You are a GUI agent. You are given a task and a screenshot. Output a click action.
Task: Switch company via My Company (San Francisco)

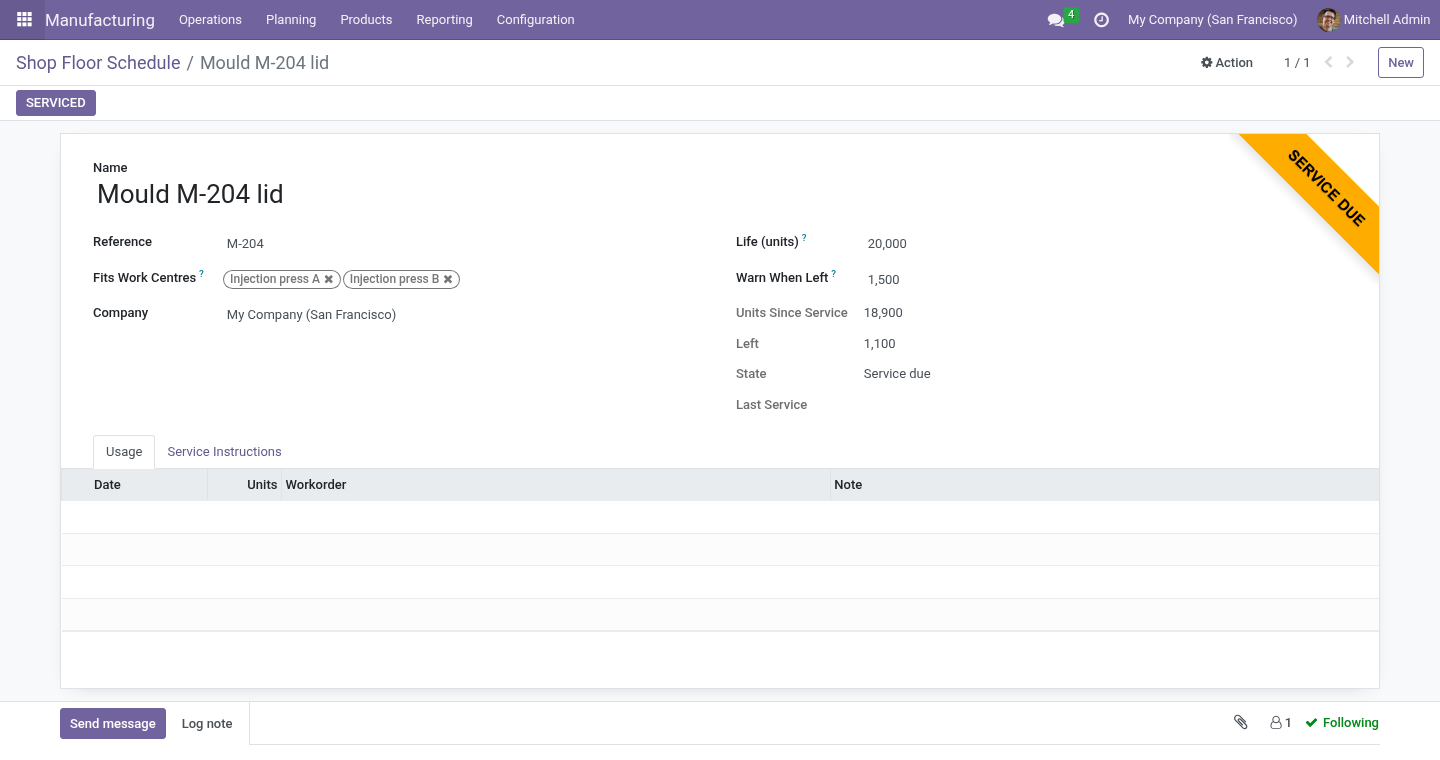click(1212, 20)
